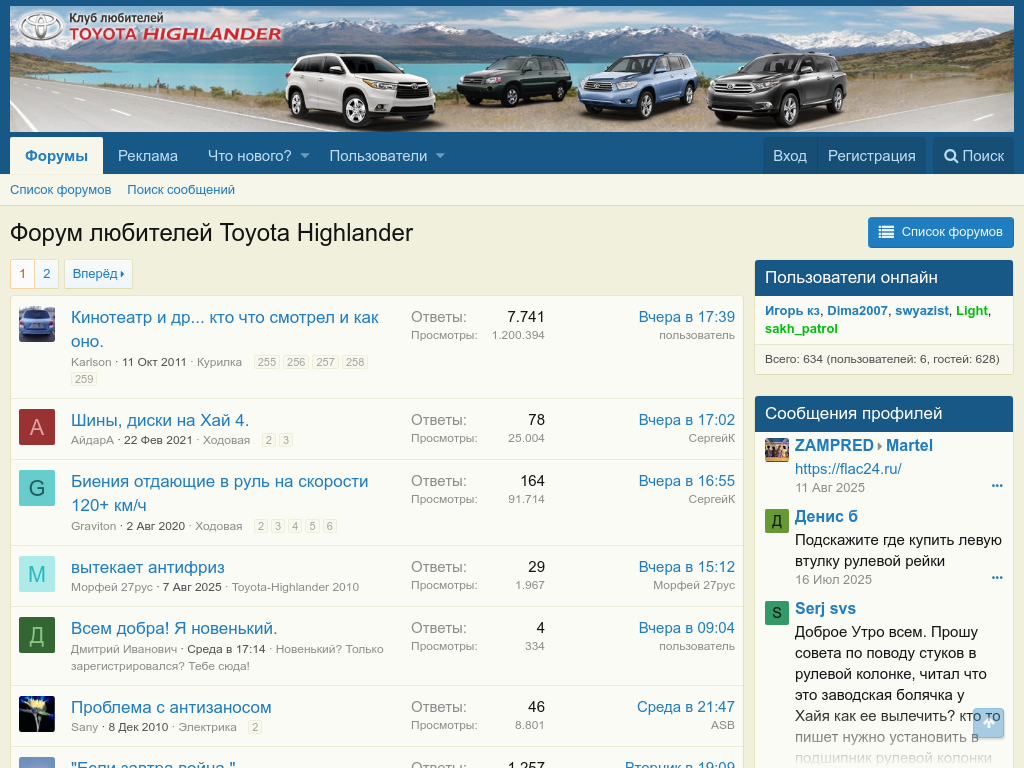
Task: Open thread 'Всем добра! Я новенький.'
Action: coord(174,628)
